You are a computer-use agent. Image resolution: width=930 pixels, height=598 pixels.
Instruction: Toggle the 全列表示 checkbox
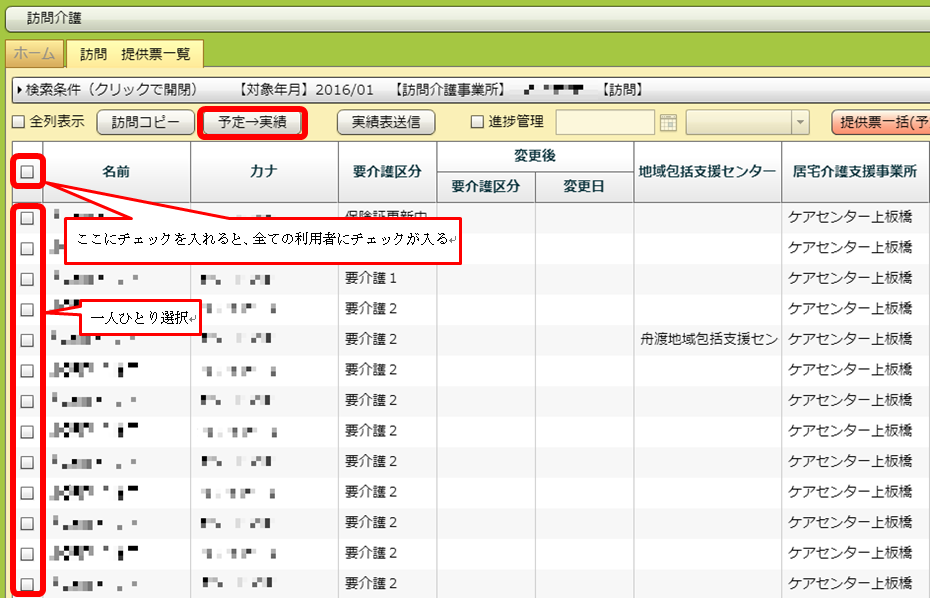point(18,122)
